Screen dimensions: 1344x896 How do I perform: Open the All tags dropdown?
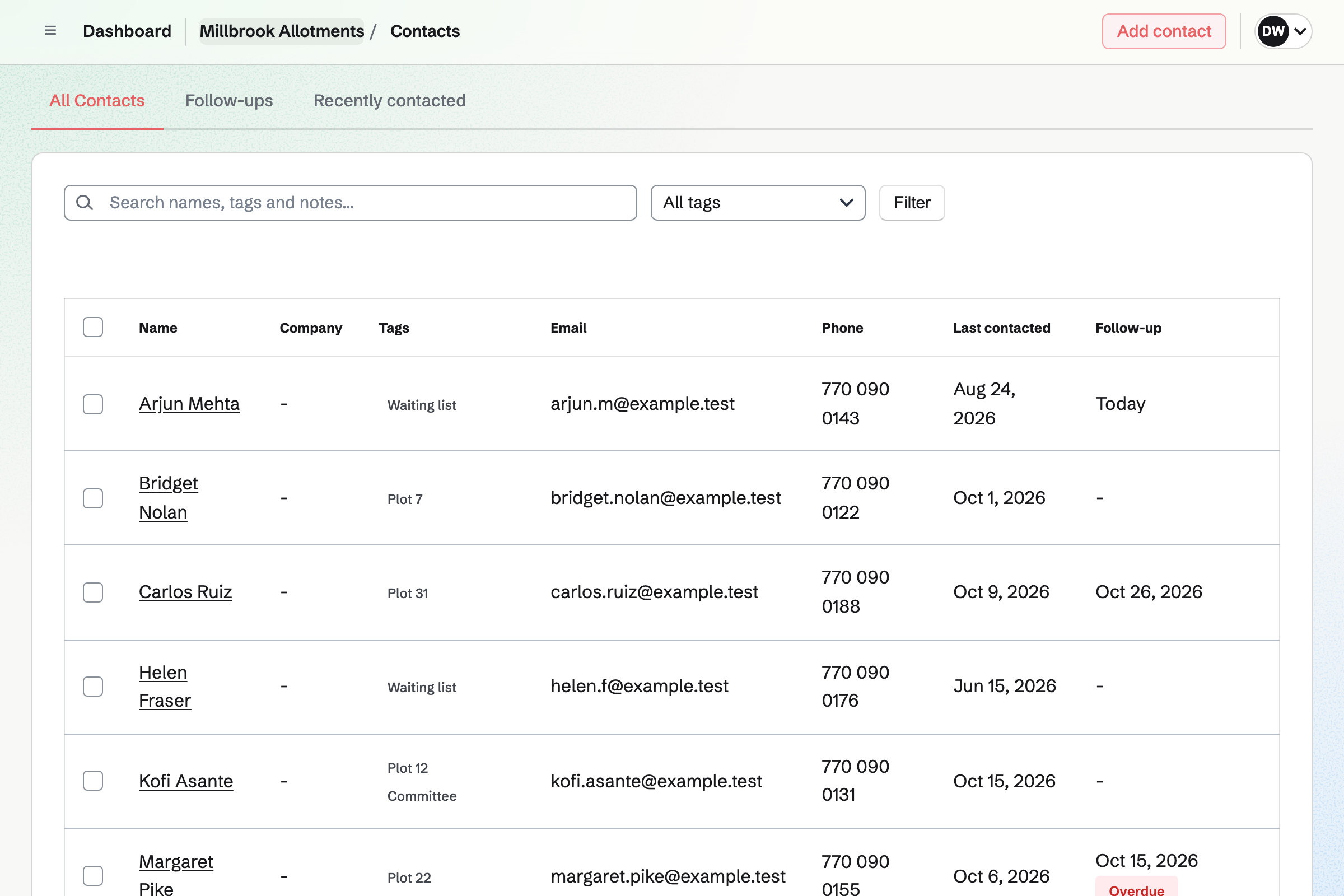click(x=758, y=202)
